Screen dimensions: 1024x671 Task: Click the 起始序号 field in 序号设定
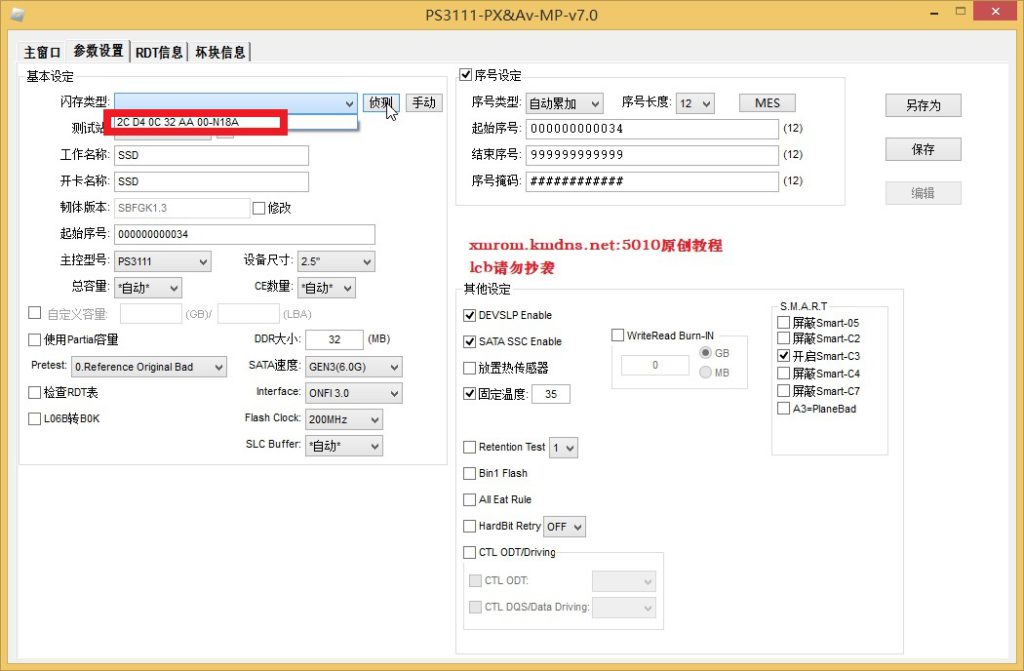(x=651, y=129)
